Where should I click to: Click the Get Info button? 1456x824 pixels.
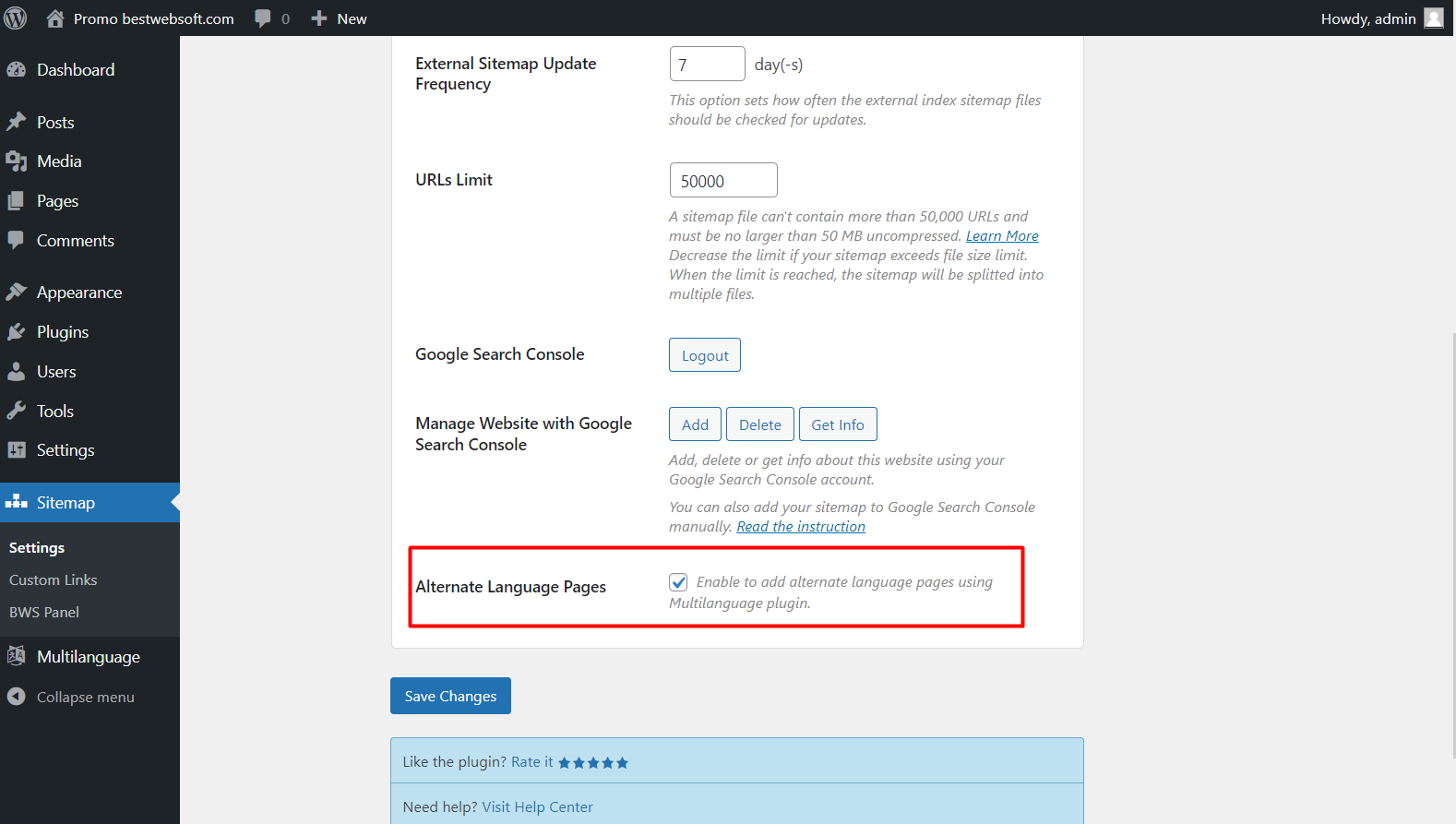click(838, 424)
